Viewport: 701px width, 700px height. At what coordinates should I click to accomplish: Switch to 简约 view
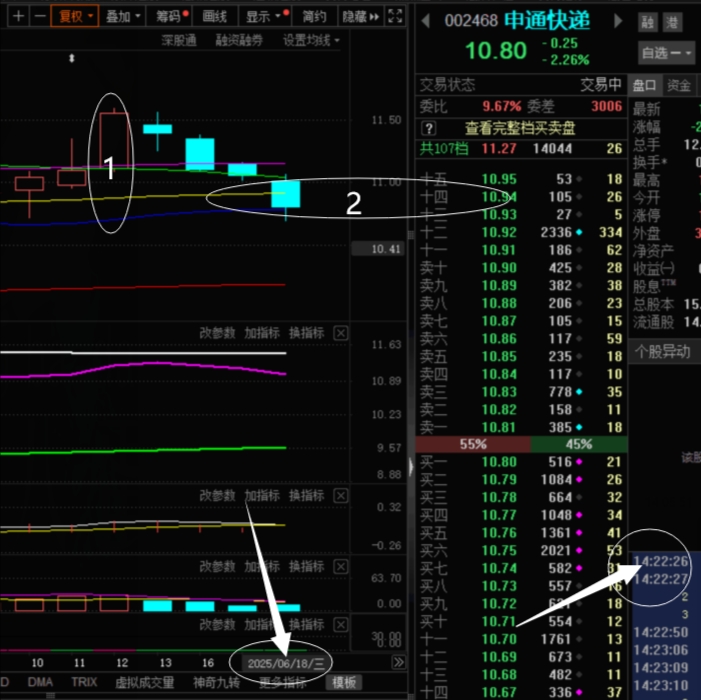click(x=314, y=17)
